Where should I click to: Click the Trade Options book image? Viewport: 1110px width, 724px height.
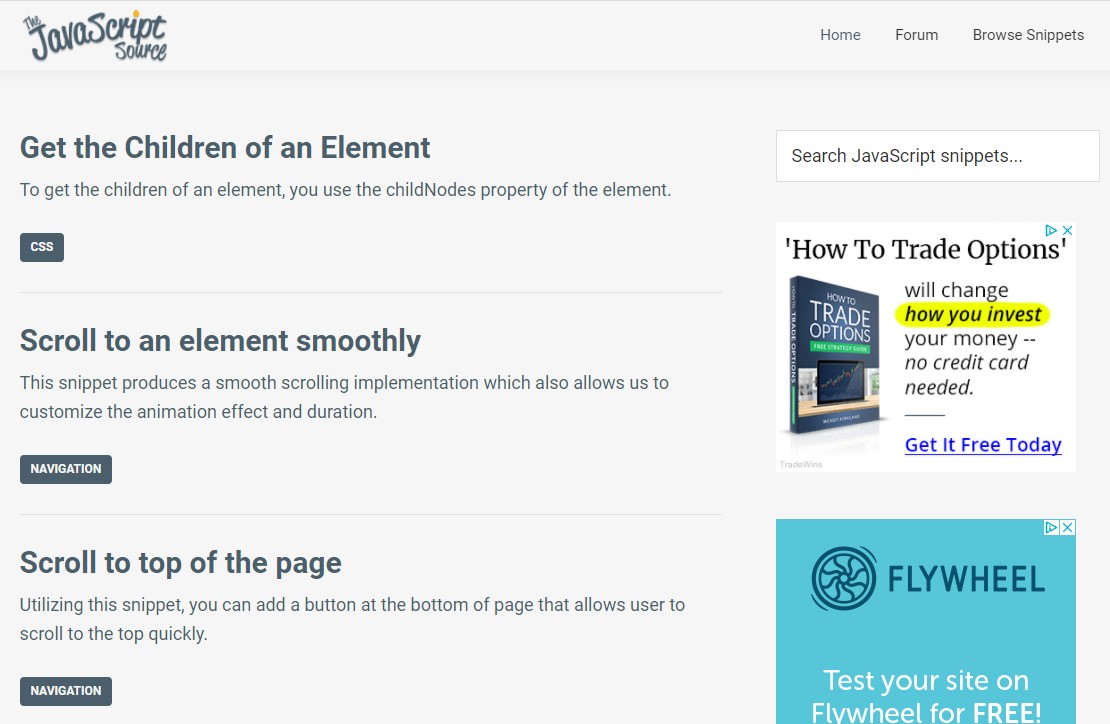tap(835, 358)
